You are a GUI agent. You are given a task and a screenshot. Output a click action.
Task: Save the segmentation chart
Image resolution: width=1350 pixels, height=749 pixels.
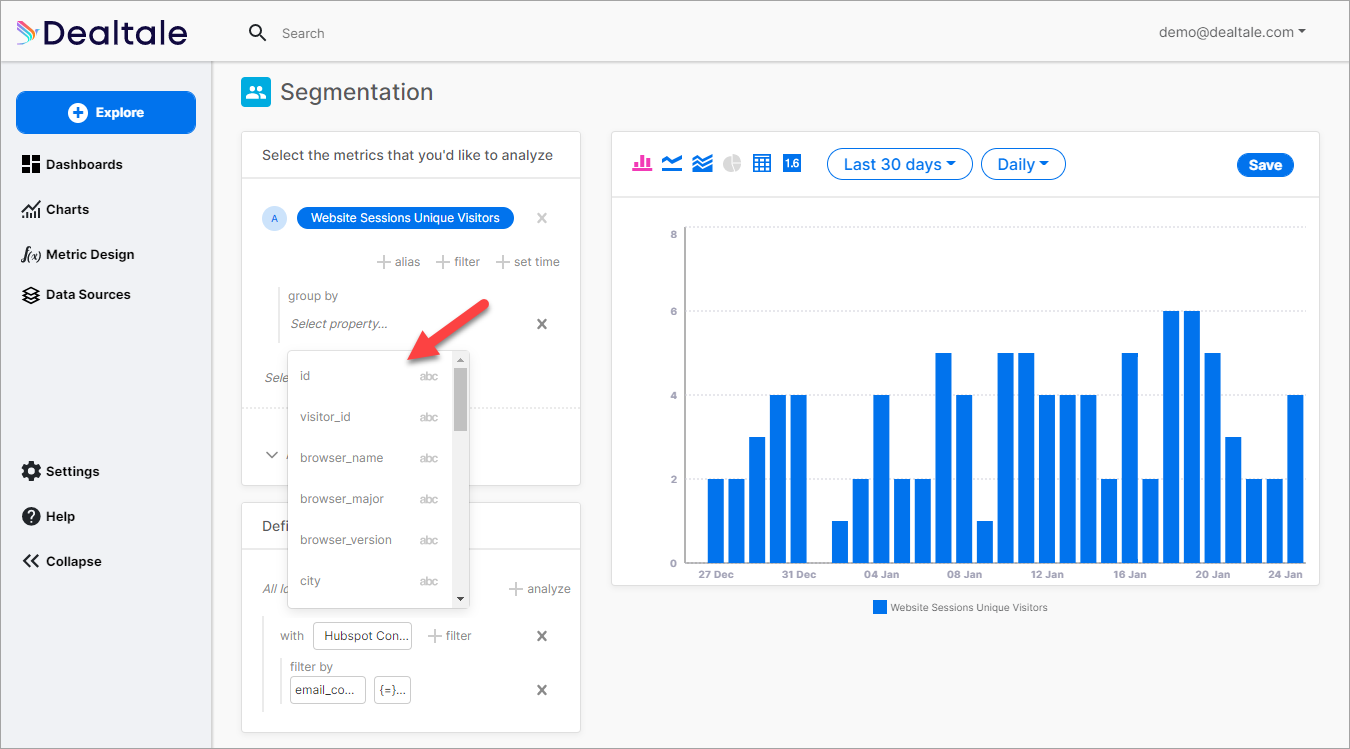(1265, 165)
